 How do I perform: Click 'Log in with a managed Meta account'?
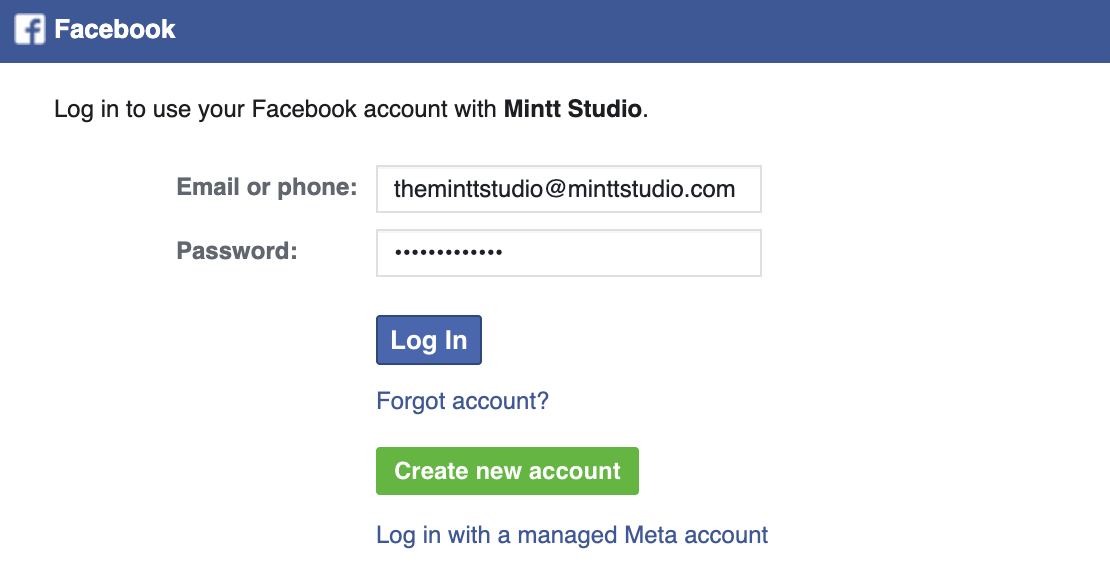(x=571, y=535)
